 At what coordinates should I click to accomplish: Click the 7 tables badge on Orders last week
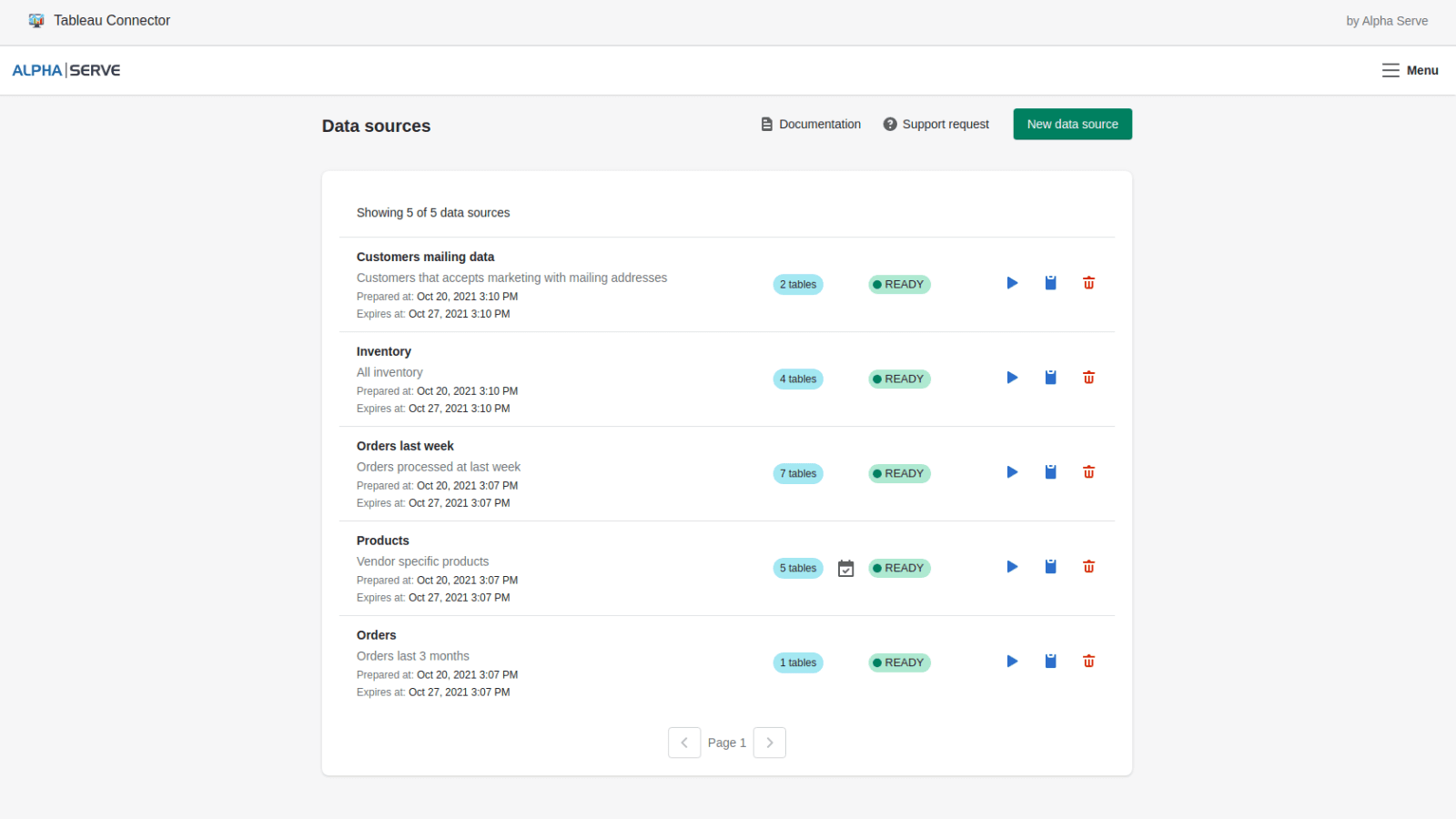click(797, 473)
